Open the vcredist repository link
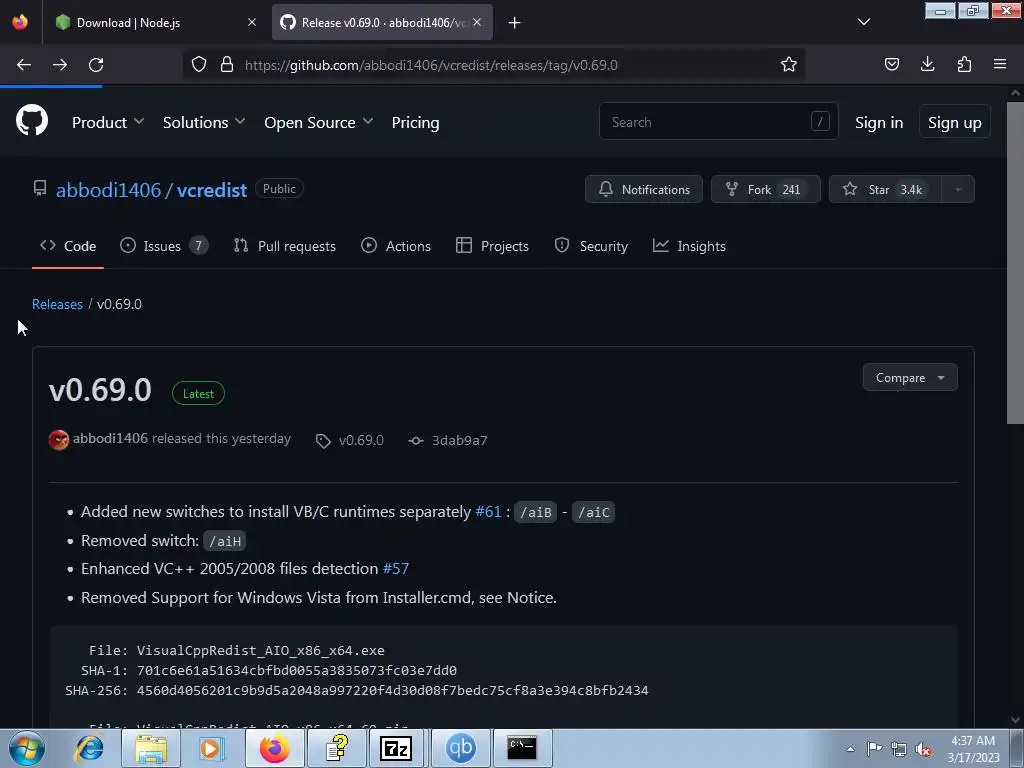 click(x=212, y=190)
